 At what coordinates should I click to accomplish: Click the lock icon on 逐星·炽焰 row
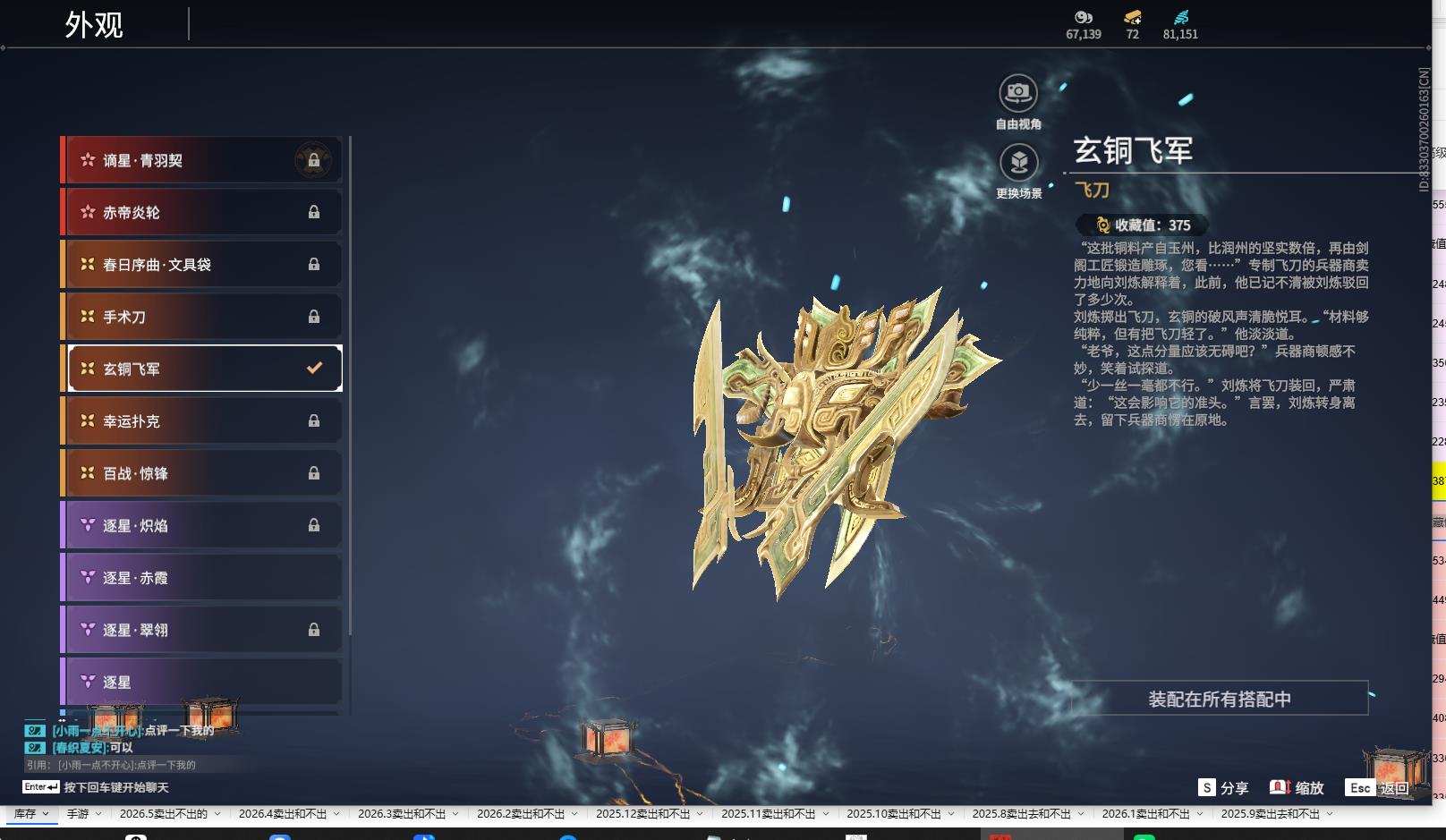click(314, 526)
